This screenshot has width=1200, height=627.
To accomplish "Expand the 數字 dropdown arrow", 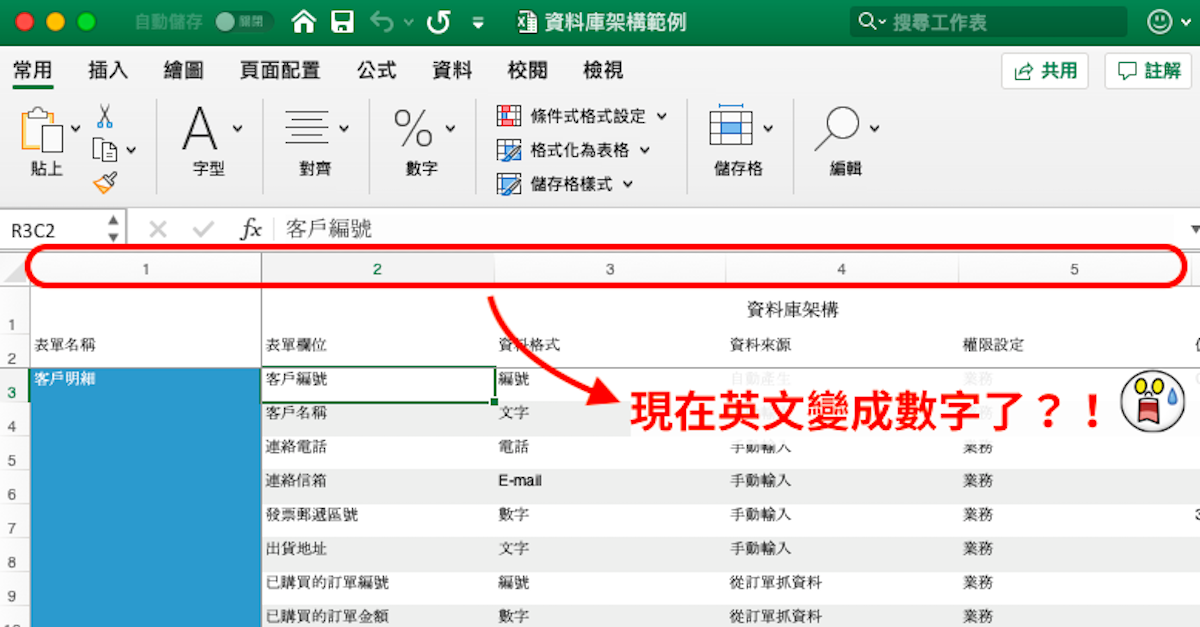I will (450, 128).
